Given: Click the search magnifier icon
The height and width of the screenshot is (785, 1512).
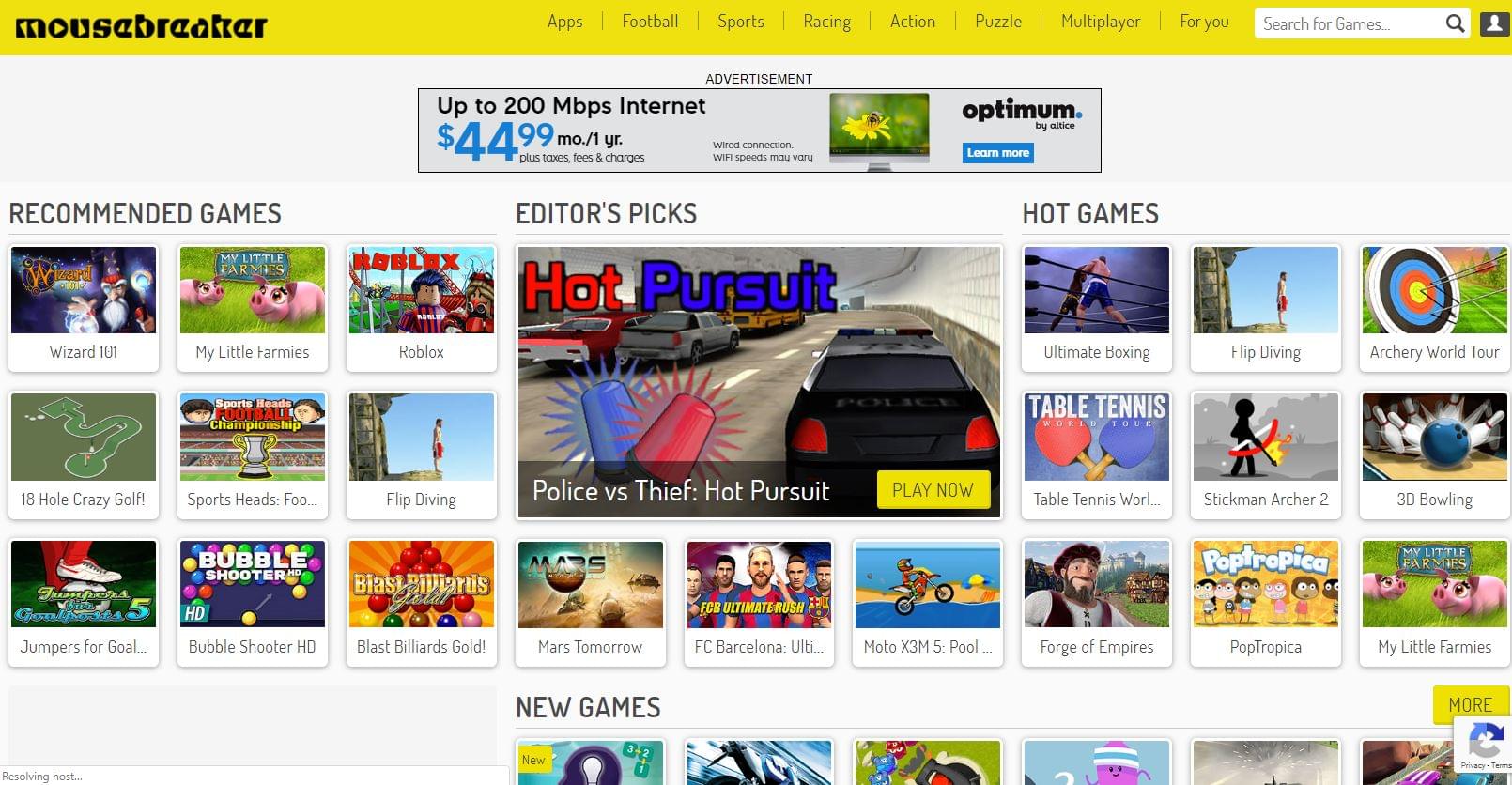Looking at the screenshot, I should click(x=1455, y=23).
